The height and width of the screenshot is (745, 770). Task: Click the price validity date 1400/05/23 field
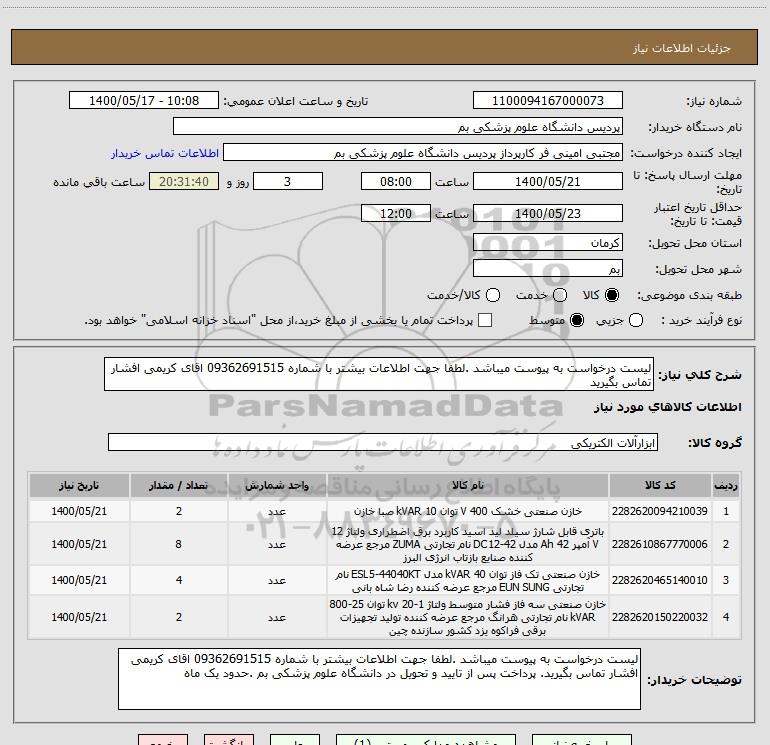(548, 214)
